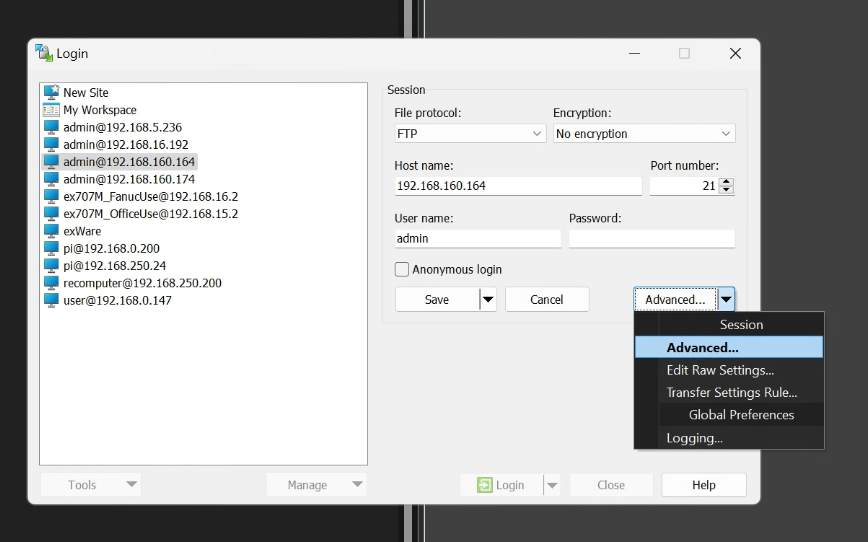This screenshot has width=868, height=542.
Task: Enable the Anonymous login checkbox
Action: click(x=402, y=269)
